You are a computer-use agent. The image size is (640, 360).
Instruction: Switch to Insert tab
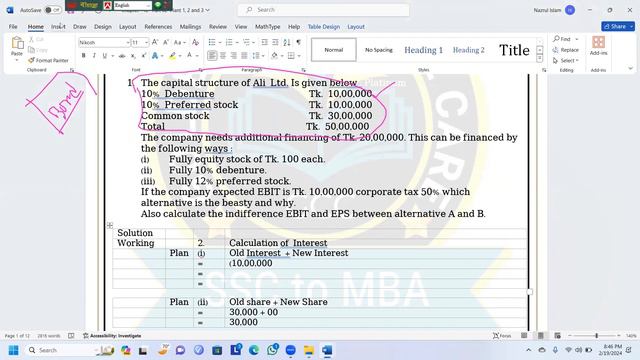58,27
